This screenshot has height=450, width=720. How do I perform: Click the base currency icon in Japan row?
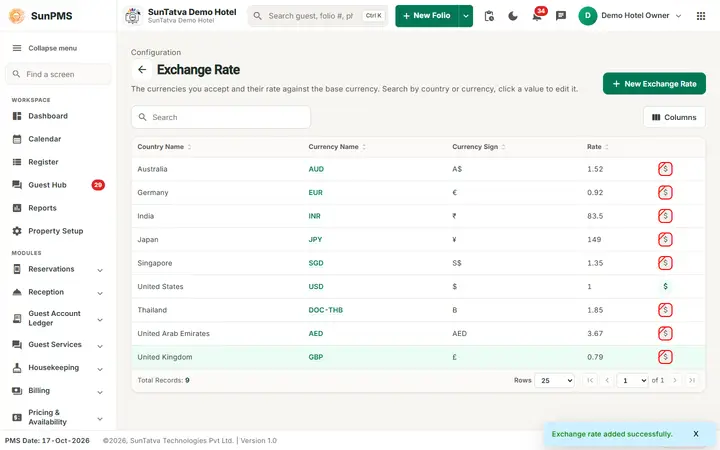point(665,239)
